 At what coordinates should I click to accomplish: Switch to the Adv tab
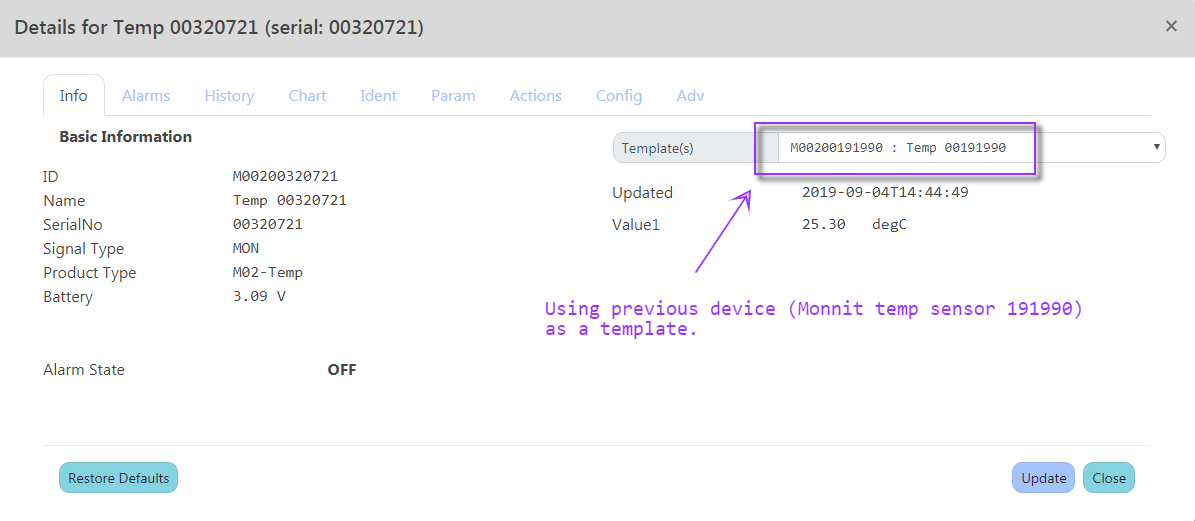tap(690, 96)
